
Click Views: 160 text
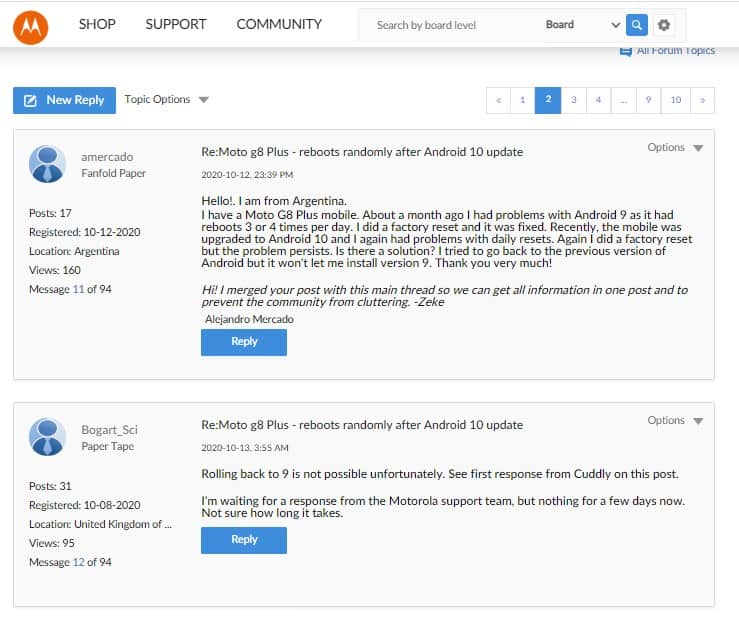coord(55,270)
